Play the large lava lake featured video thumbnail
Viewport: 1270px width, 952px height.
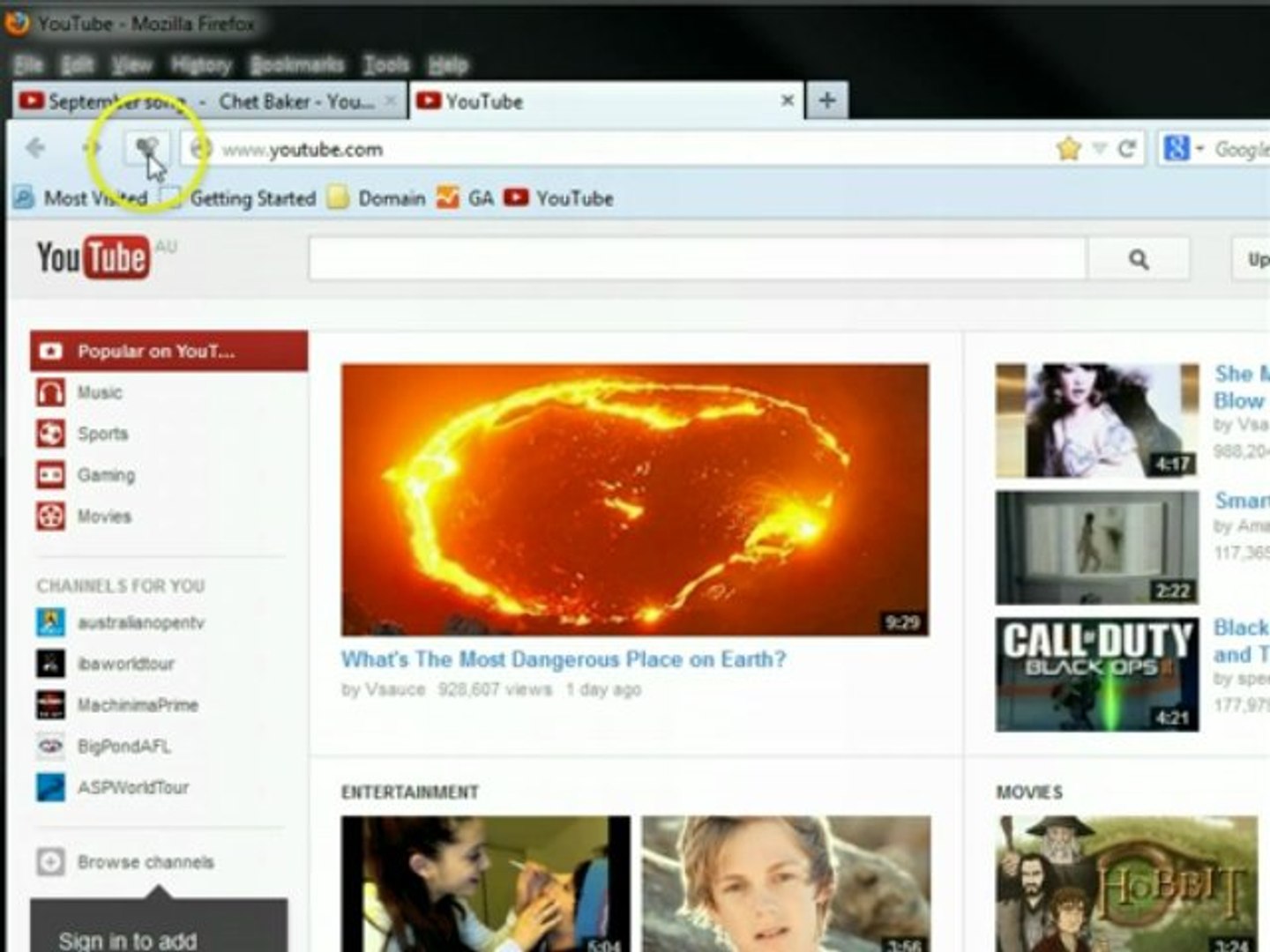click(635, 500)
